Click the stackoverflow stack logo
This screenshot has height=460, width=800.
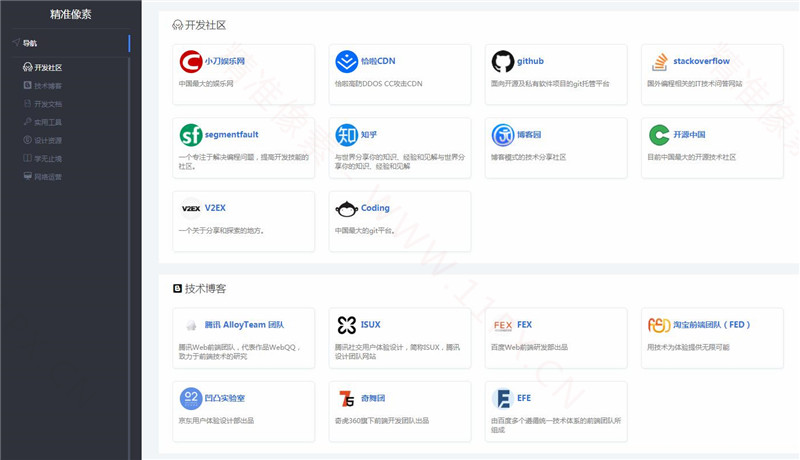pos(659,62)
